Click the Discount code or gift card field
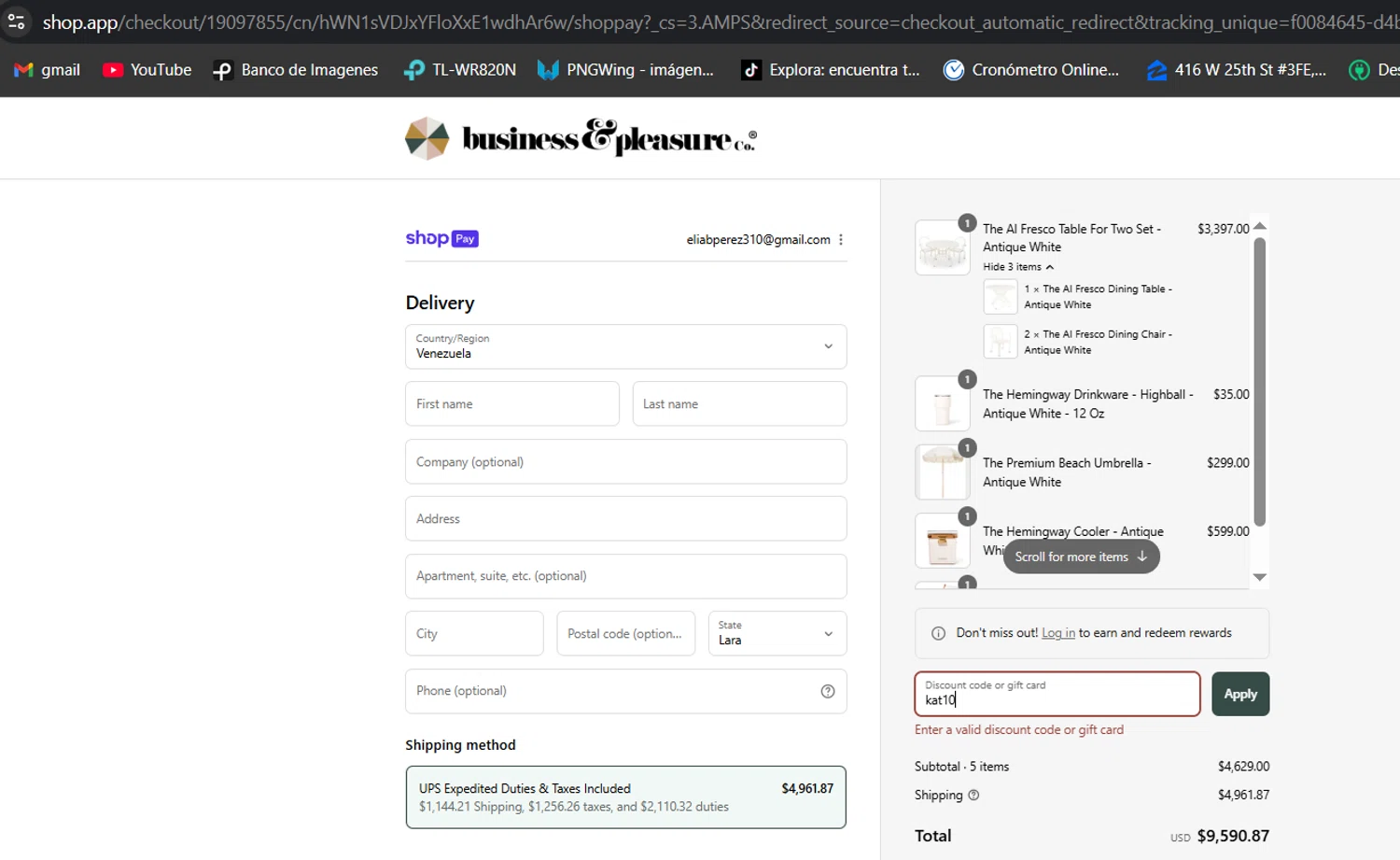 [x=1057, y=694]
